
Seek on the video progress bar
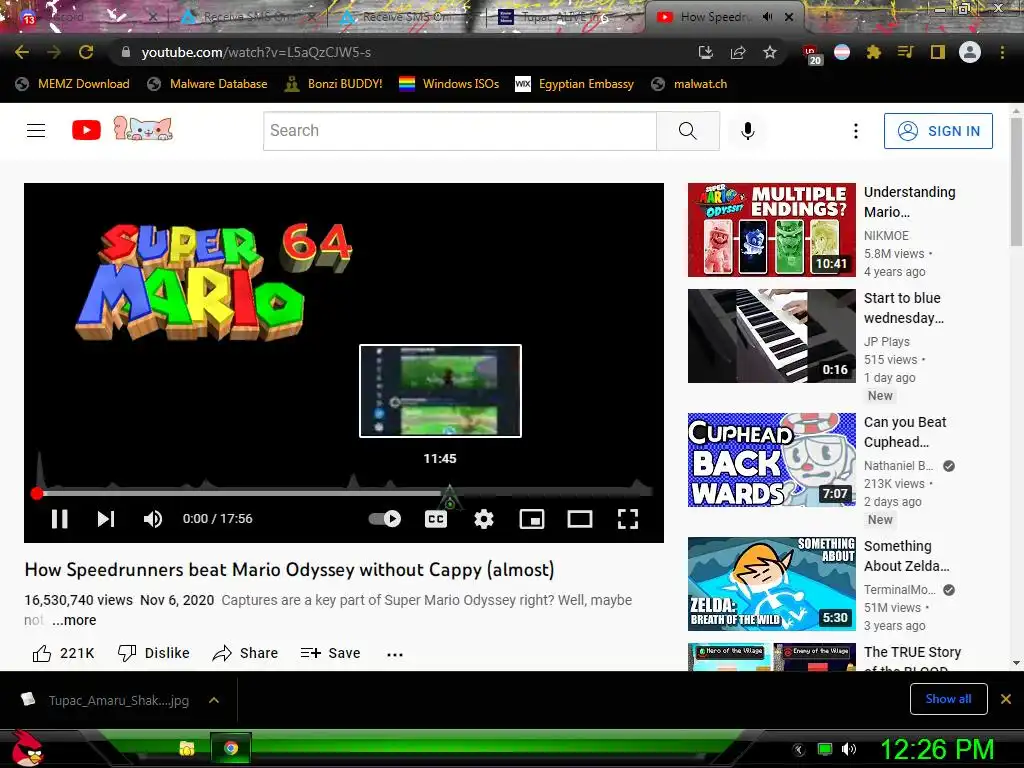tap(344, 493)
